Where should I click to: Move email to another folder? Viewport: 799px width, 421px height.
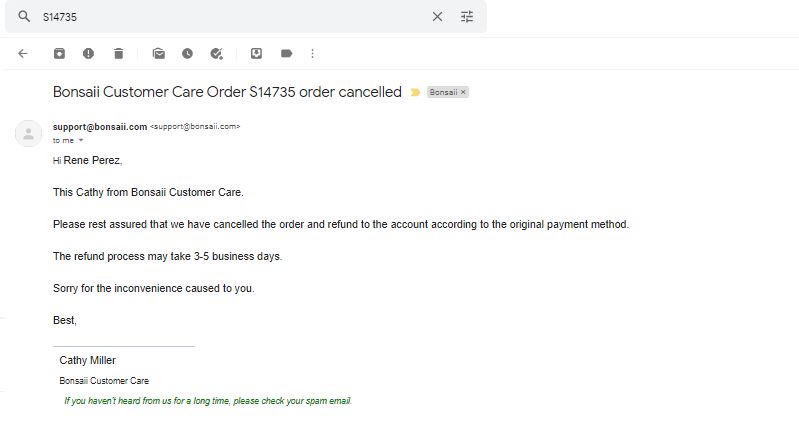256,54
